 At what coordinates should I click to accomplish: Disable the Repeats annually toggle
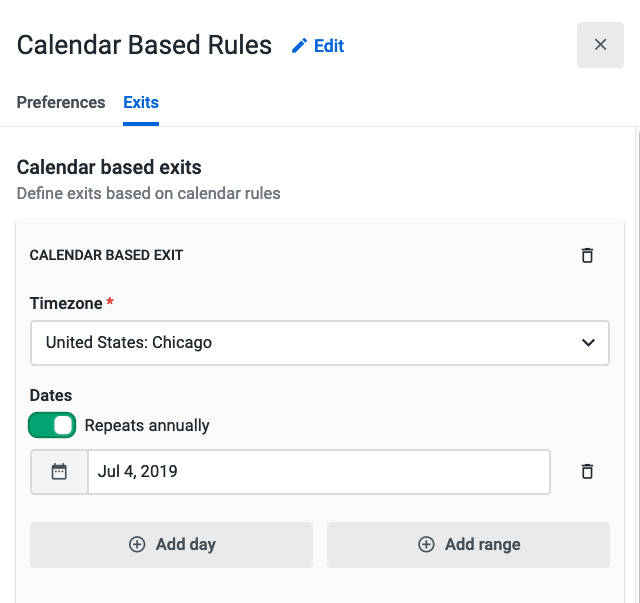click(53, 425)
